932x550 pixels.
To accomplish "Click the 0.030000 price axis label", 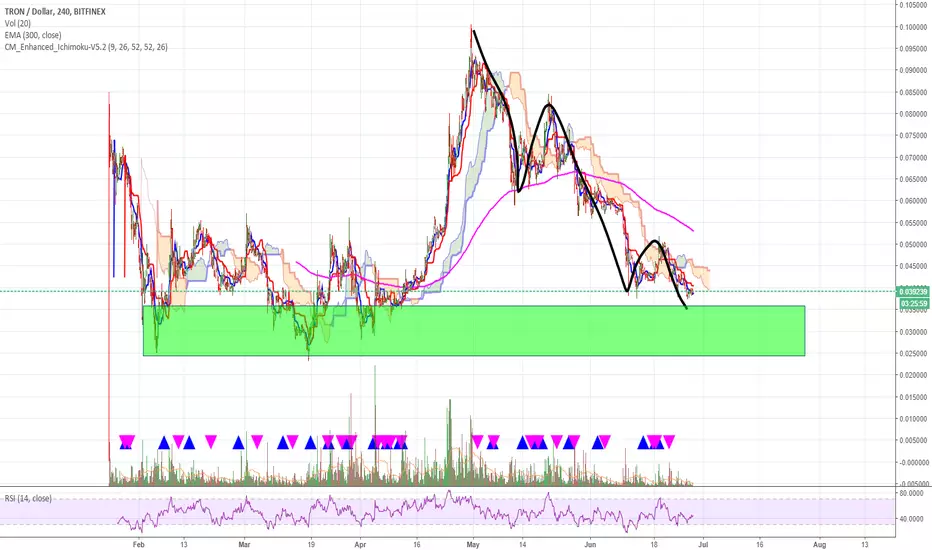I will (x=913, y=332).
